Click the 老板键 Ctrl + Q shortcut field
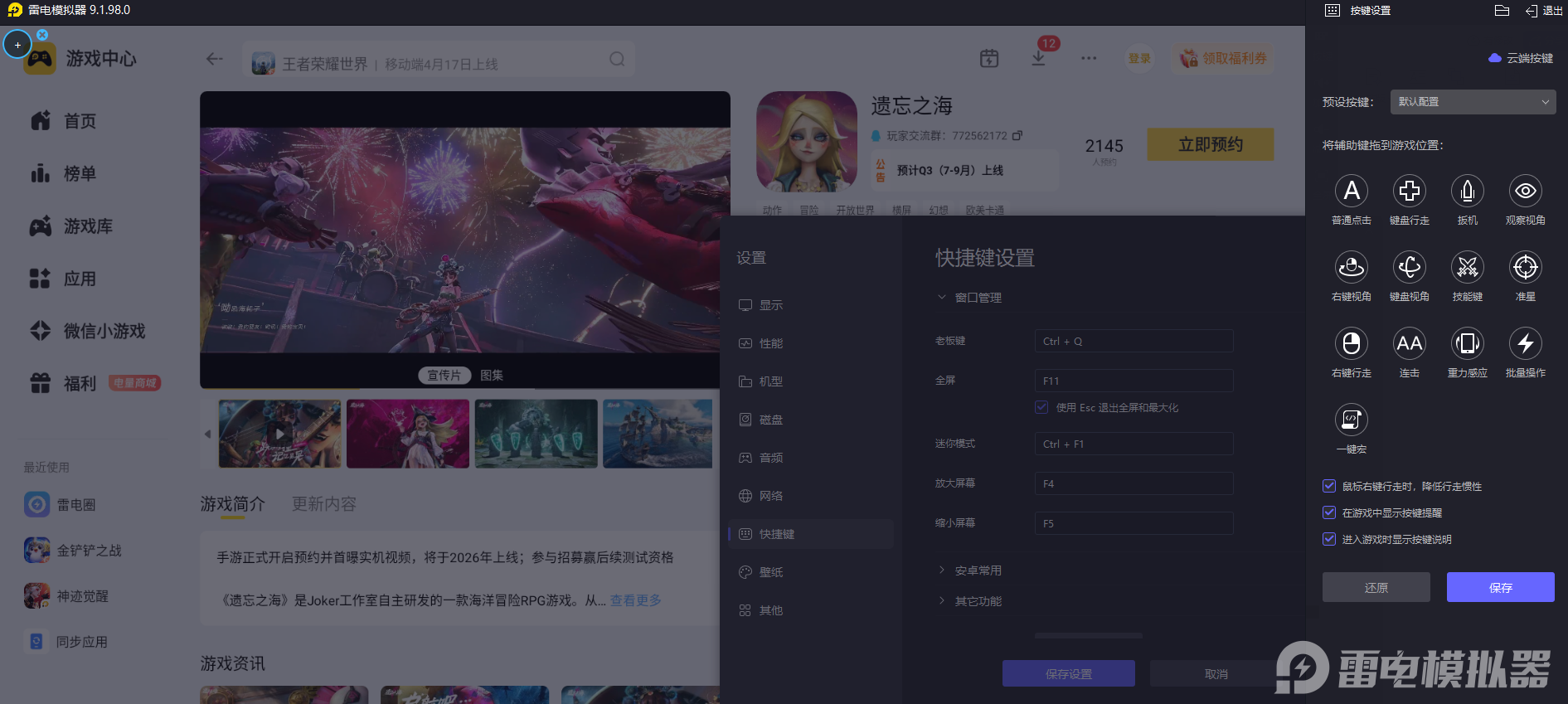Screen dimensions: 1568x704 pyautogui.click(x=1134, y=341)
